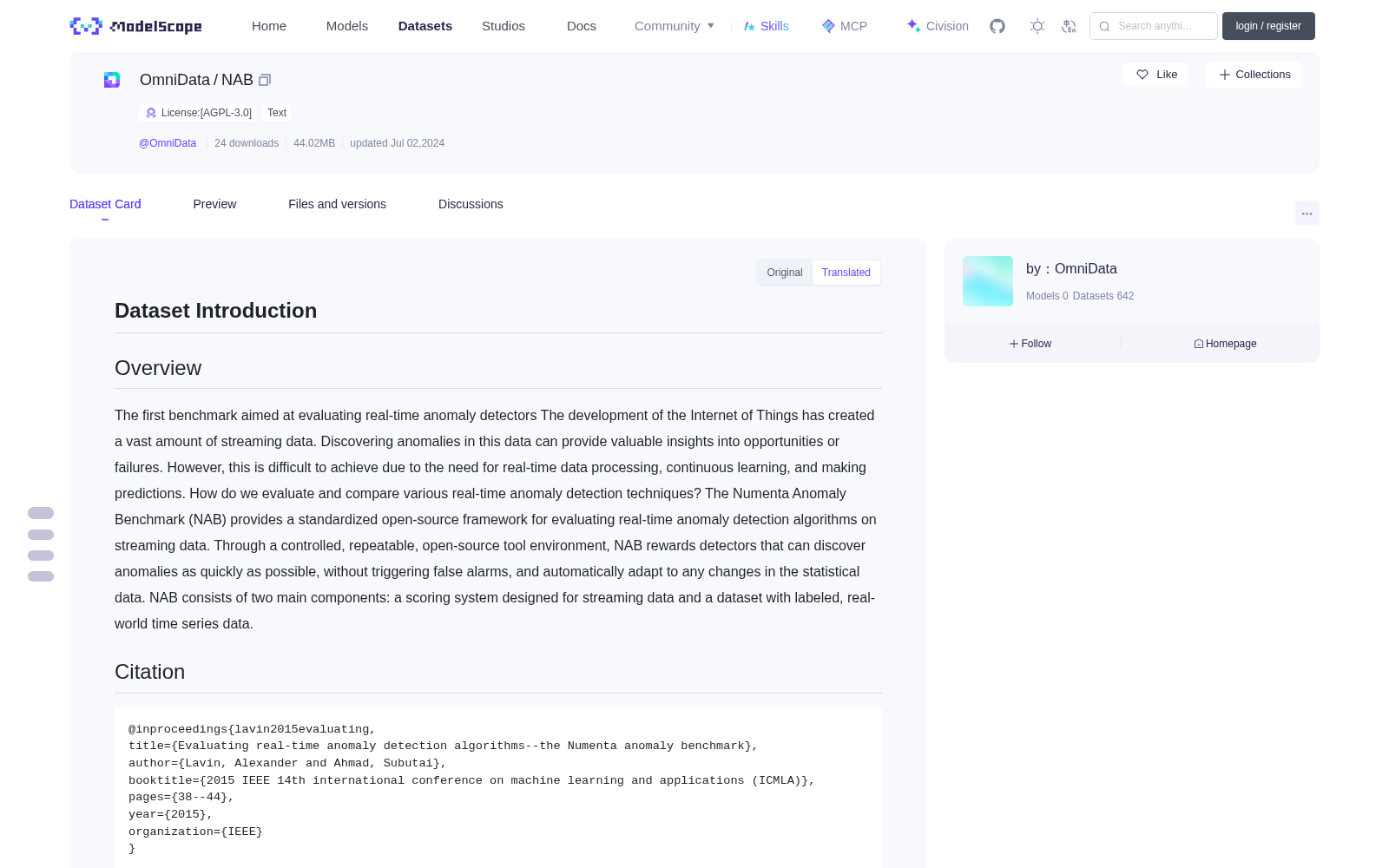Open the Studios section
The height and width of the screenshot is (868, 1389).
[x=504, y=26]
